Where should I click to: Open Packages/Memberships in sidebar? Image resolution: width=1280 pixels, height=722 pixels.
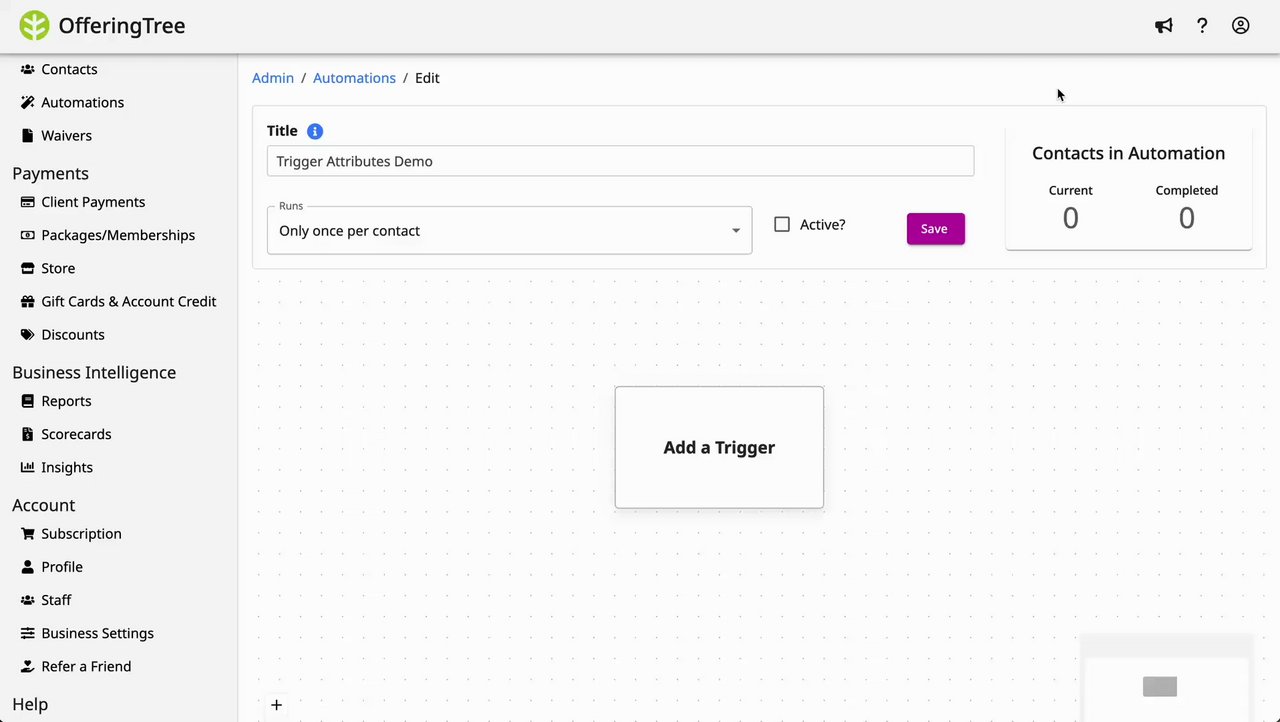click(118, 235)
